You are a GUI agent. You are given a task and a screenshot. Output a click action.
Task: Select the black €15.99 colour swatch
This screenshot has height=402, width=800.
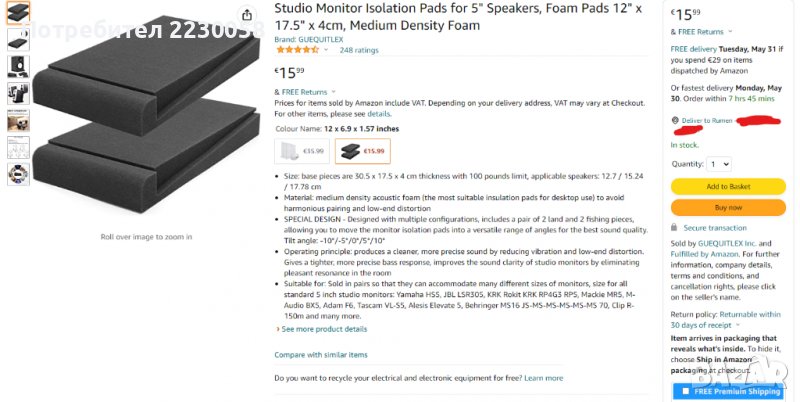363,151
